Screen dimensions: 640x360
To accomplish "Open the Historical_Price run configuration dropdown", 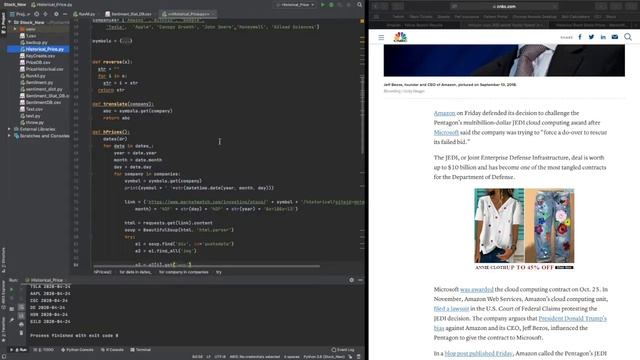I will pyautogui.click(x=296, y=4).
